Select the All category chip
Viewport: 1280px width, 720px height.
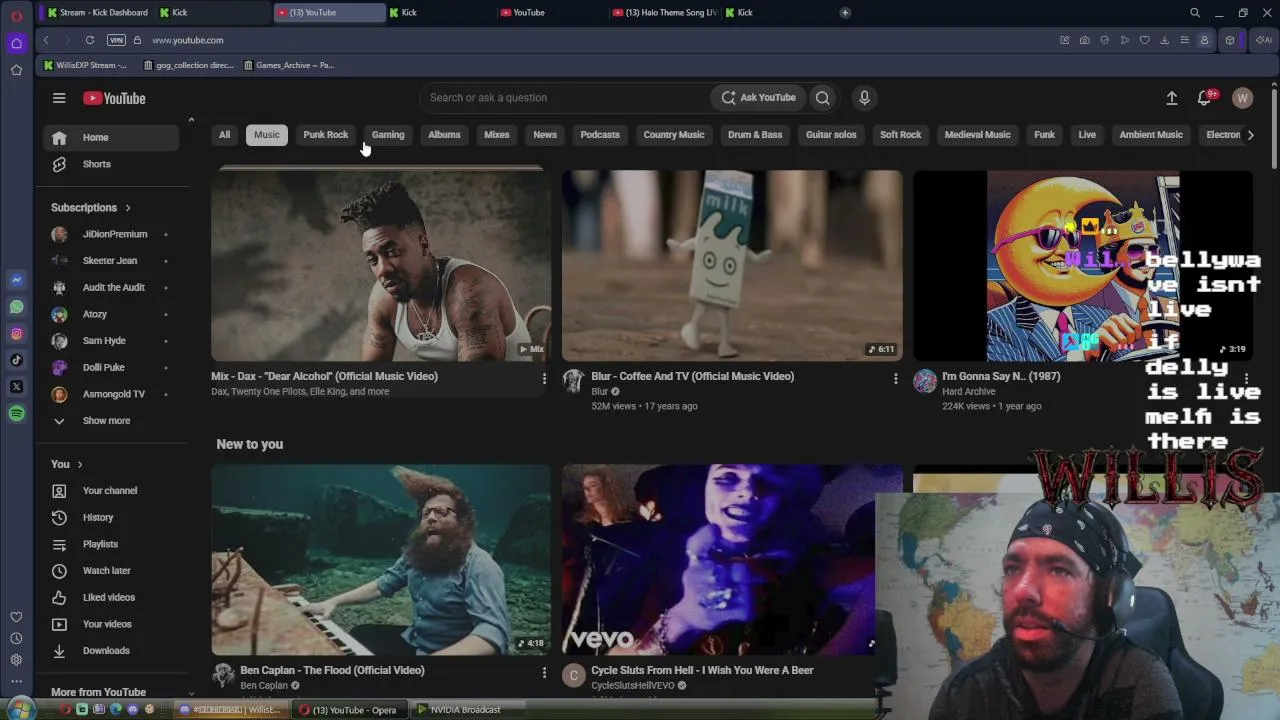pyautogui.click(x=224, y=135)
